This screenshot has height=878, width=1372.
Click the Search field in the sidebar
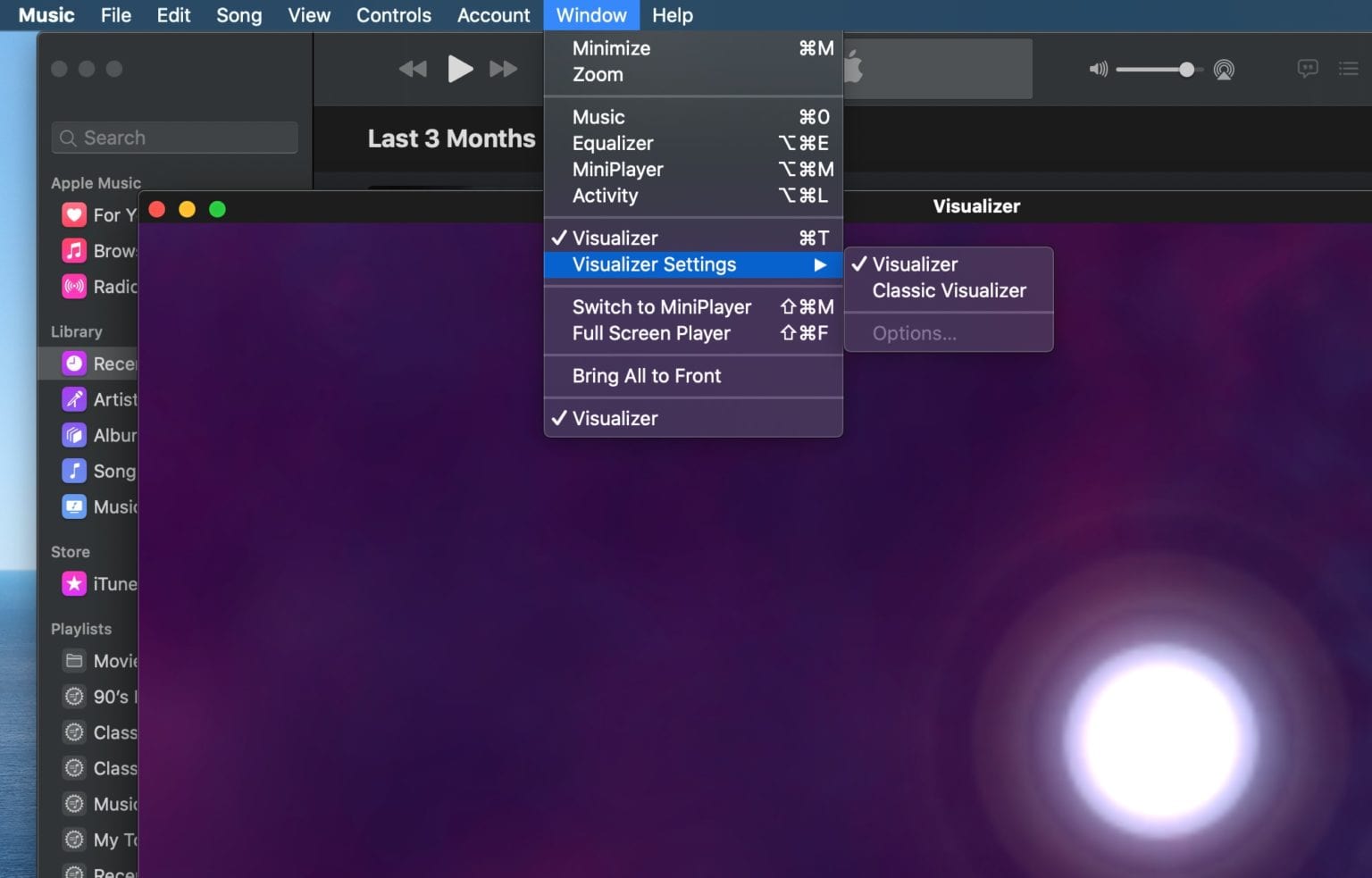[x=174, y=137]
